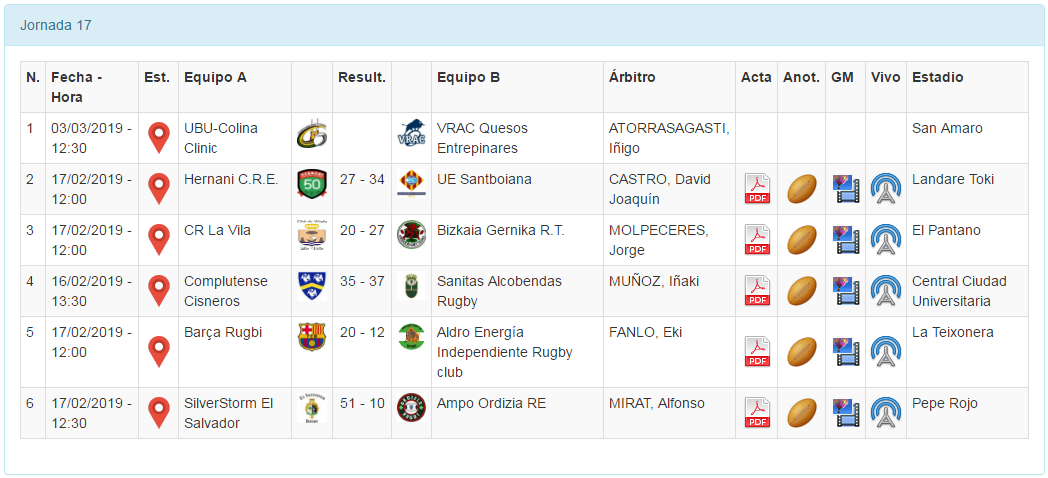Click the Equipo A column header
This screenshot has height=478, width=1048.
pyautogui.click(x=215, y=77)
